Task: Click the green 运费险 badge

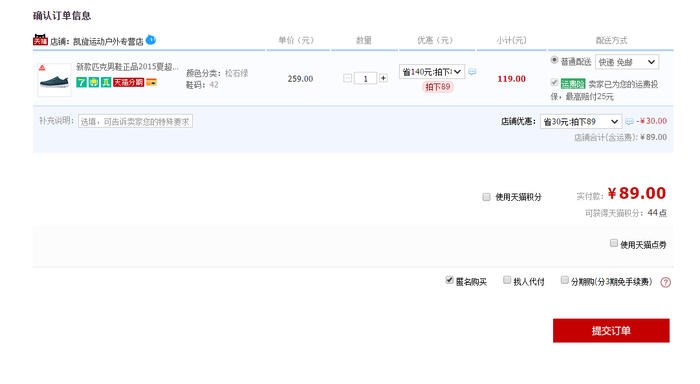Action: tap(573, 83)
